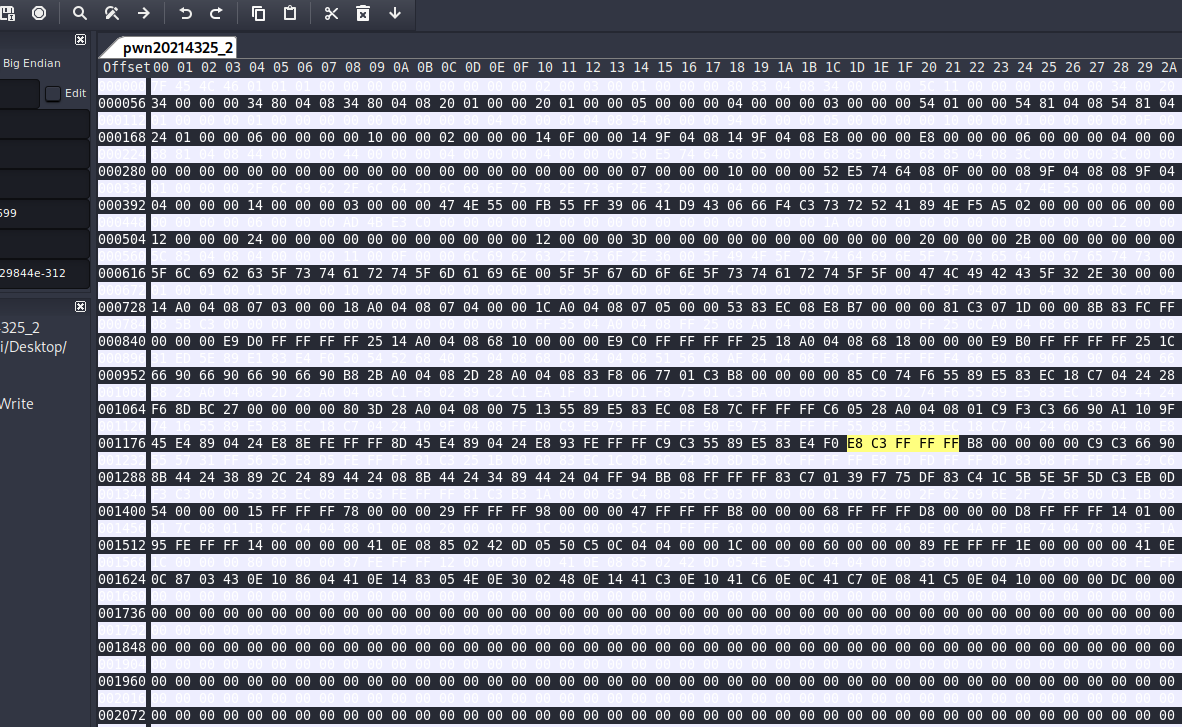Click offset label 000056

(x=121, y=103)
